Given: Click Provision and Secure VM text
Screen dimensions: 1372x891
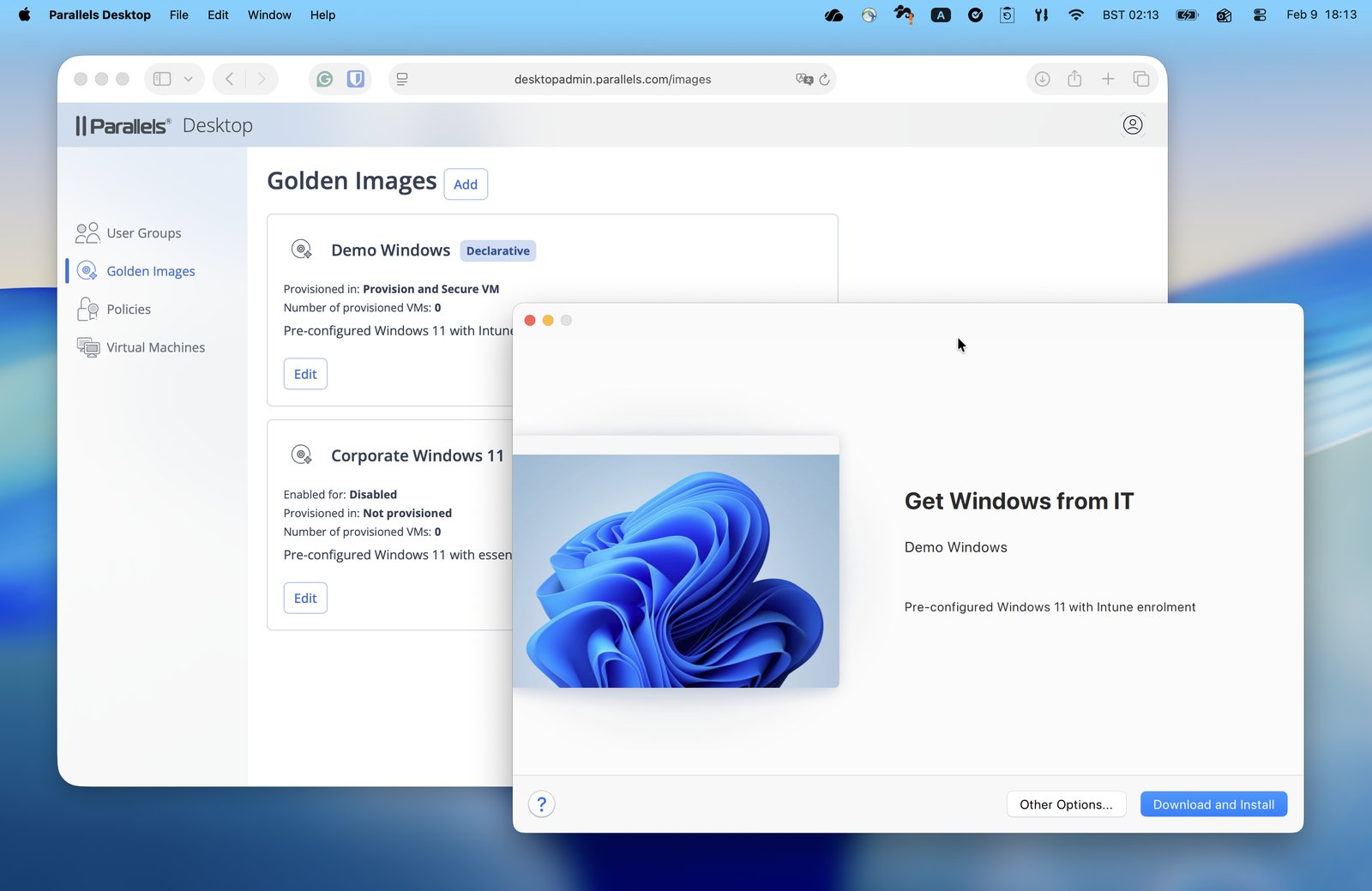Looking at the screenshot, I should coord(430,289).
